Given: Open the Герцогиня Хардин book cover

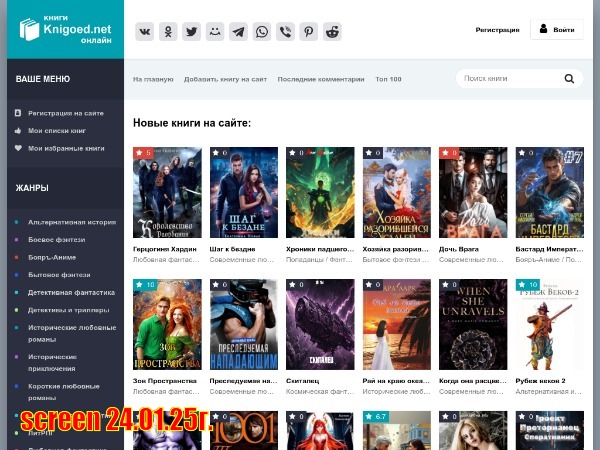Looking at the screenshot, I should point(167,192).
